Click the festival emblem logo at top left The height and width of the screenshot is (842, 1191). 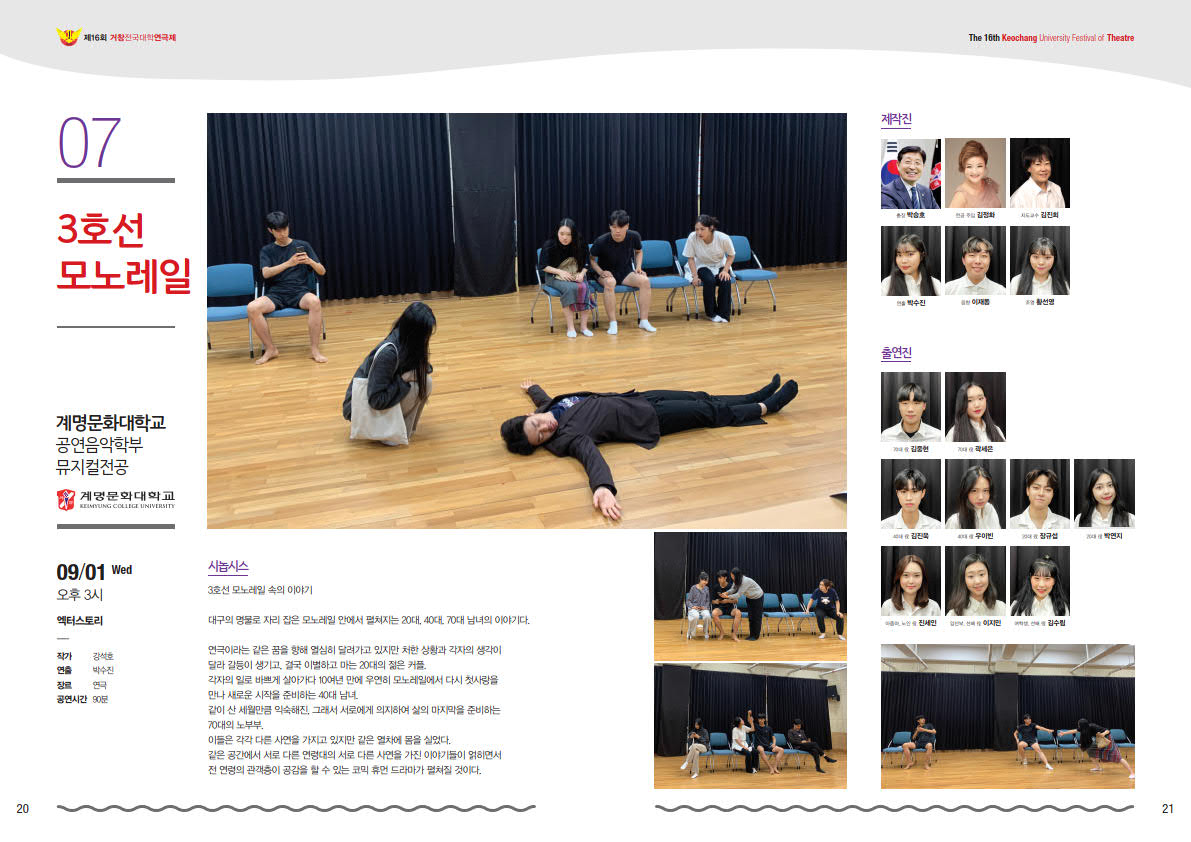point(67,37)
